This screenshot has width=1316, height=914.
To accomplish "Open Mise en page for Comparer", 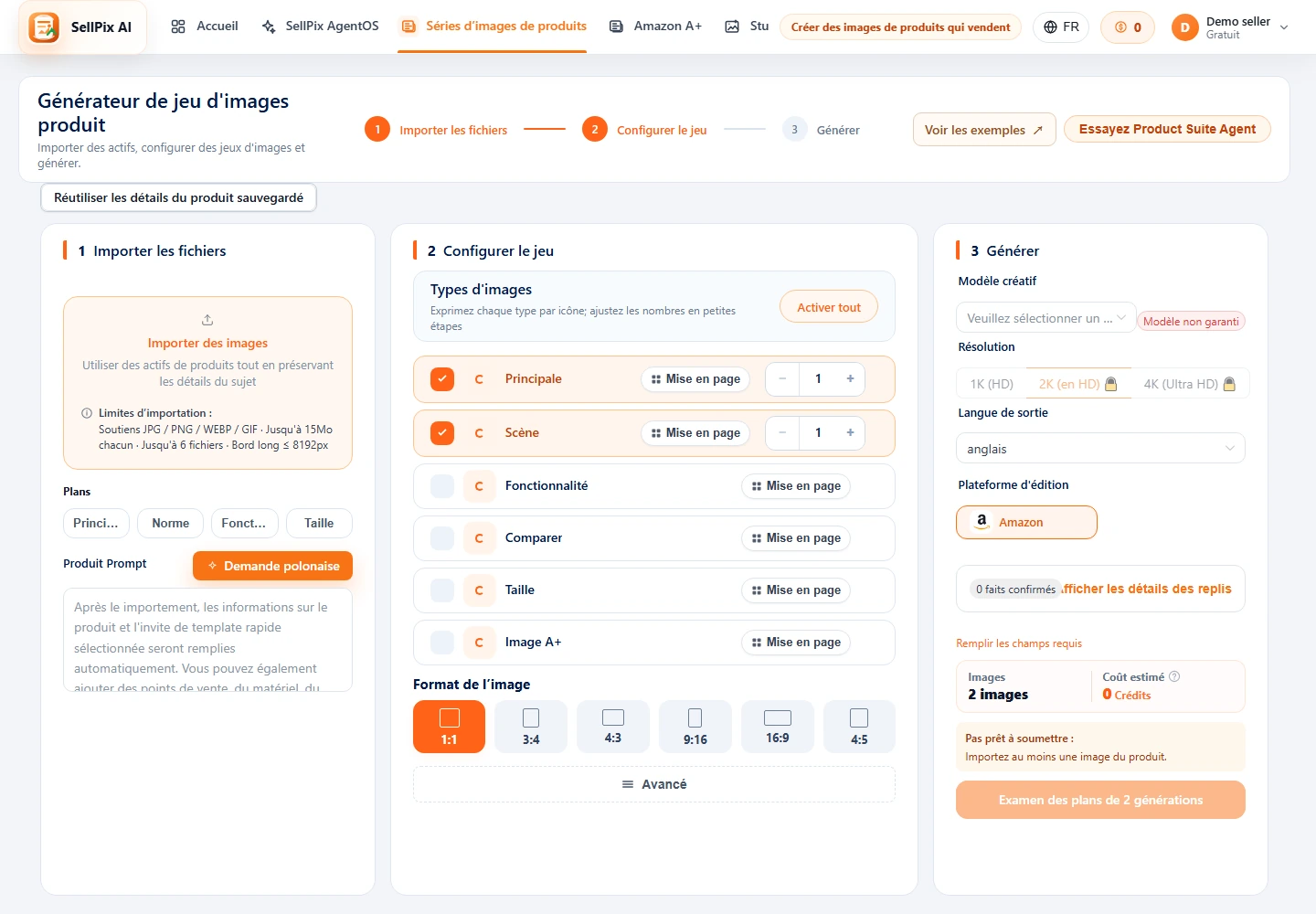I will tap(796, 538).
